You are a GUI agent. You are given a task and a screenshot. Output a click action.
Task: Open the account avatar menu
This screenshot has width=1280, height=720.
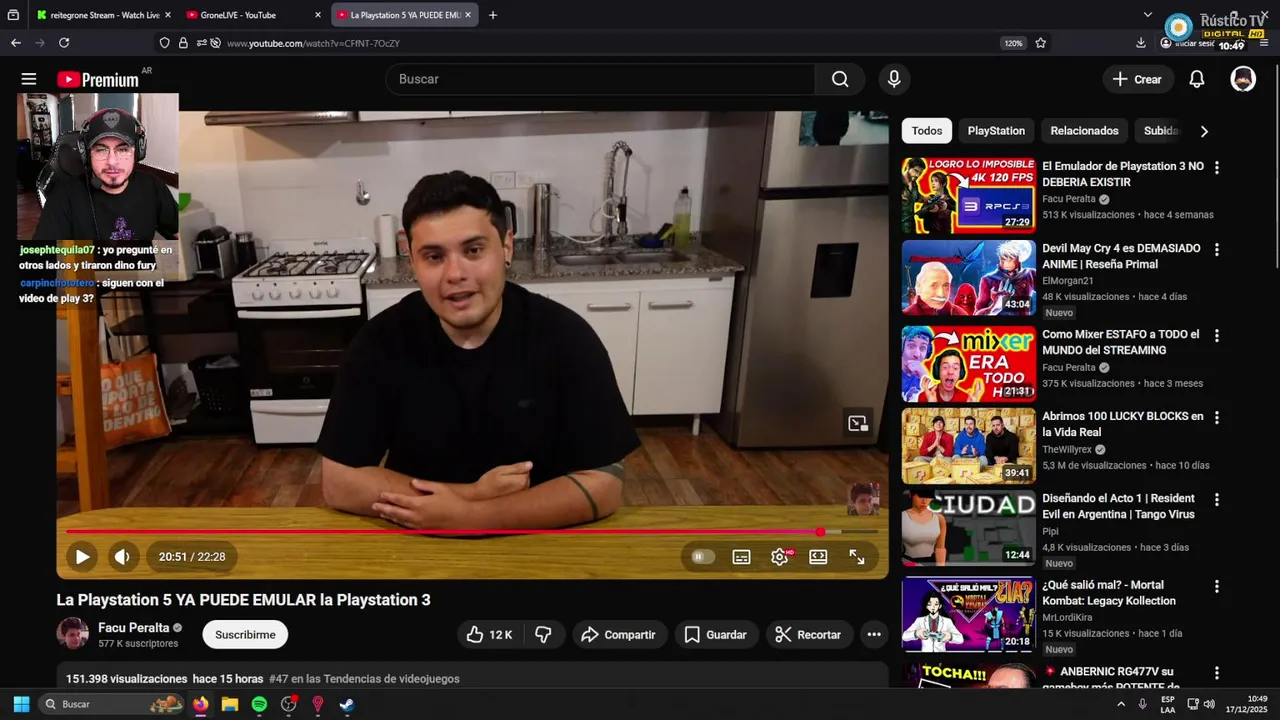pos(1243,79)
